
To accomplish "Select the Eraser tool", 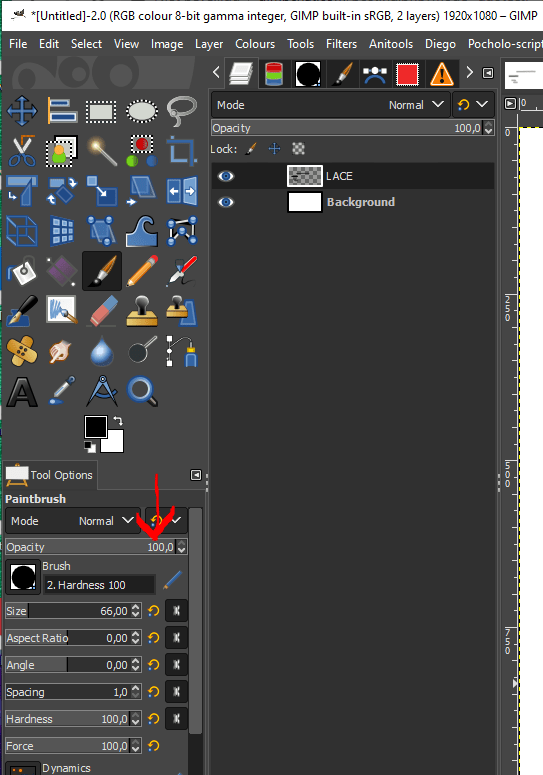I will coord(102,311).
